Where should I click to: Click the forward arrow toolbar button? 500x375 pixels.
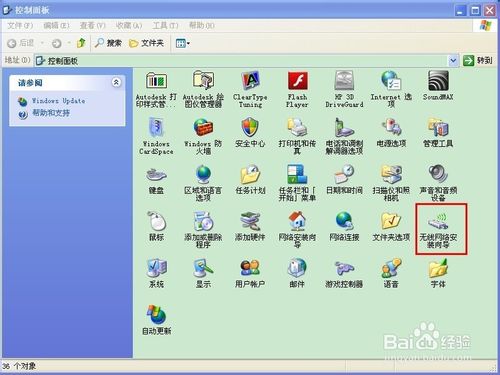click(56, 43)
